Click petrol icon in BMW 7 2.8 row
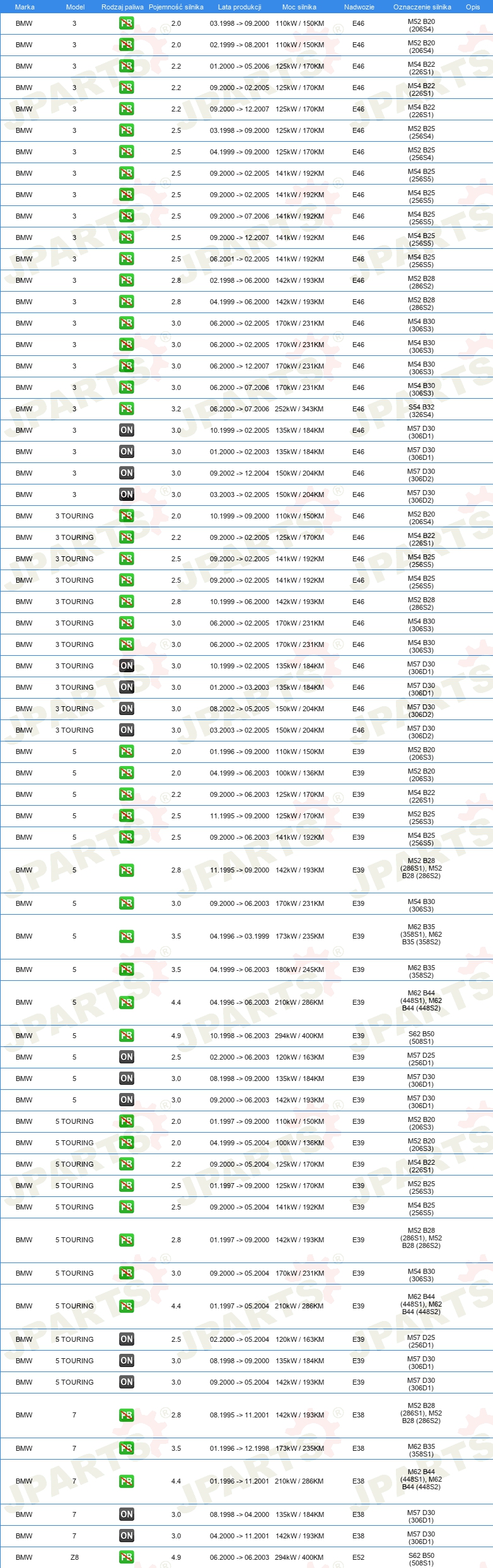493x1568 pixels. click(x=127, y=1415)
